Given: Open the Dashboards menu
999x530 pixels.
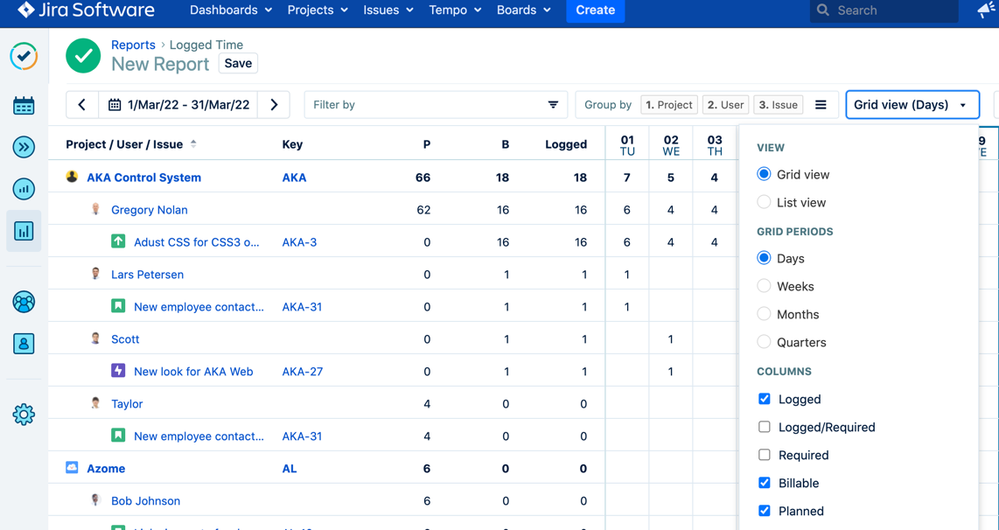Looking at the screenshot, I should click(231, 10).
